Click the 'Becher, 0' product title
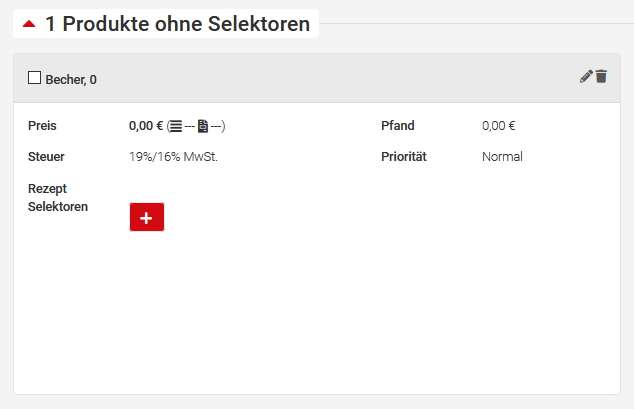 (x=71, y=79)
